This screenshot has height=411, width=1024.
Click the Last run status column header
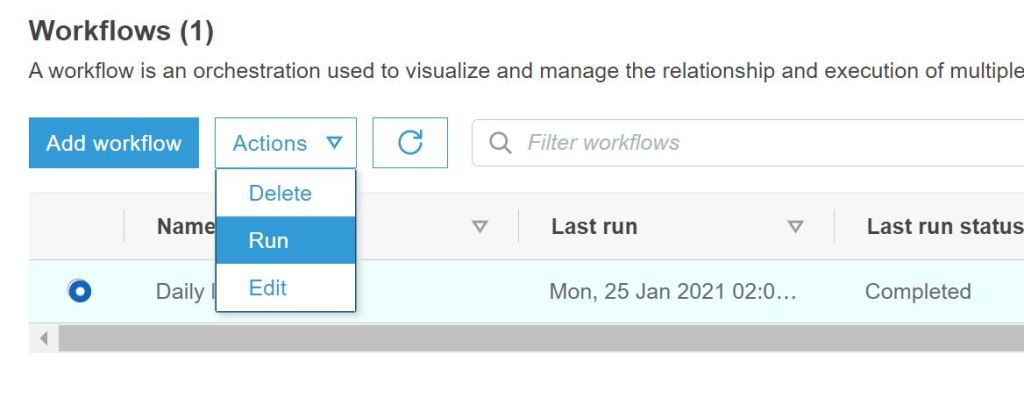pyautogui.click(x=944, y=227)
